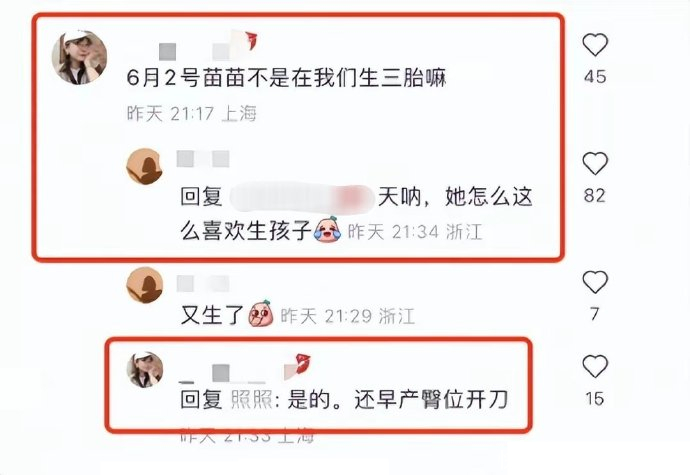Screen dimensions: 690x475
Task: Select the reply text 是的。还早产臀位开刀
Action: pyautogui.click(x=398, y=400)
